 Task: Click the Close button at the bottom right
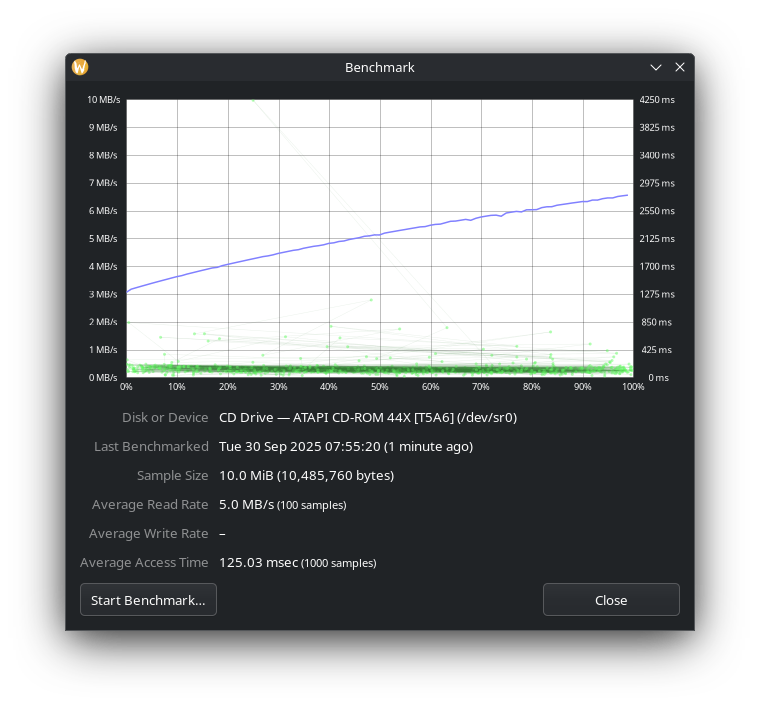tap(610, 600)
